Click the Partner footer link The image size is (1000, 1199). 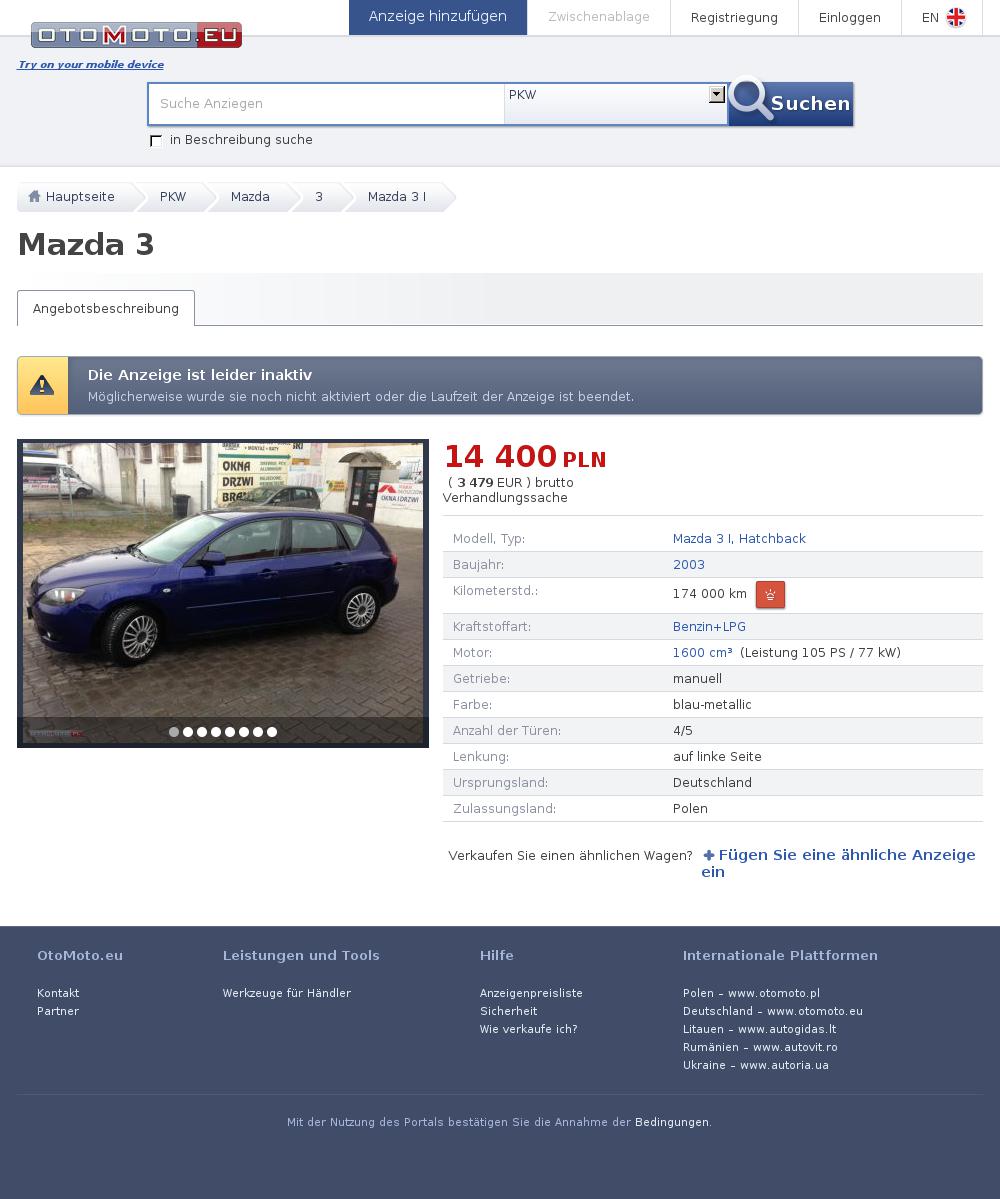58,1011
